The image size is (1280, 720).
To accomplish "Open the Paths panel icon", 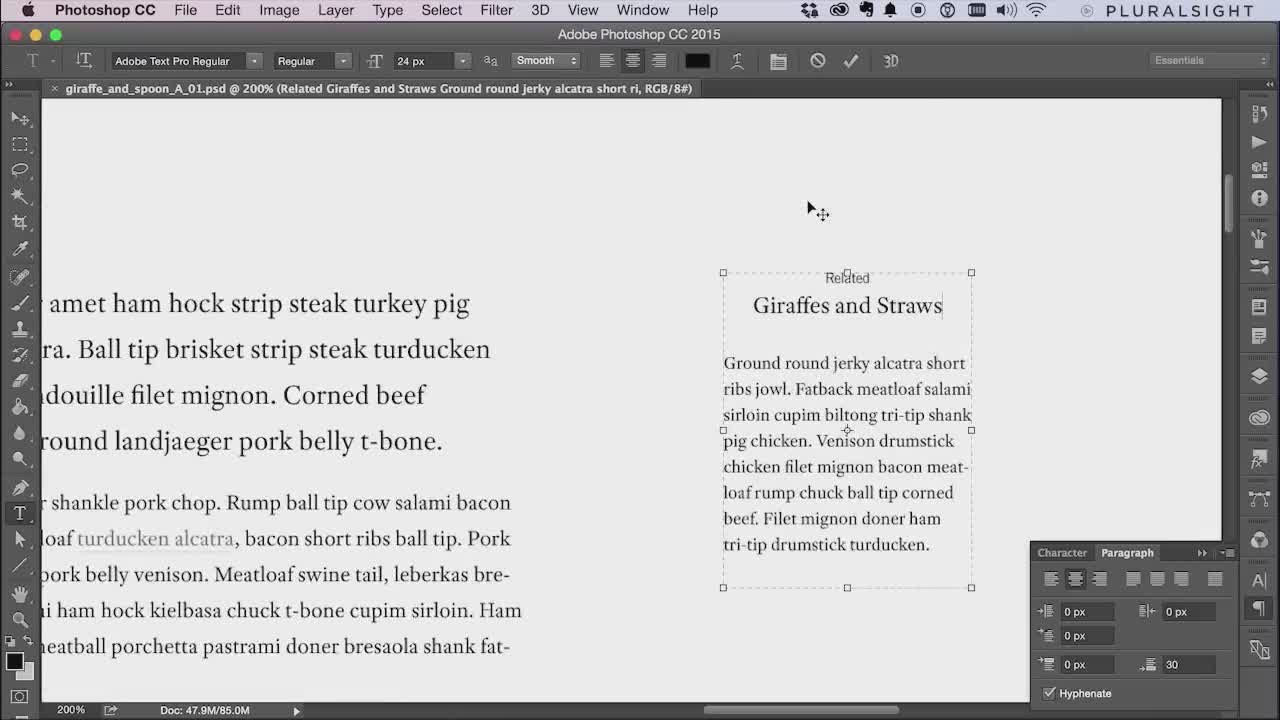I will pos(1259,498).
